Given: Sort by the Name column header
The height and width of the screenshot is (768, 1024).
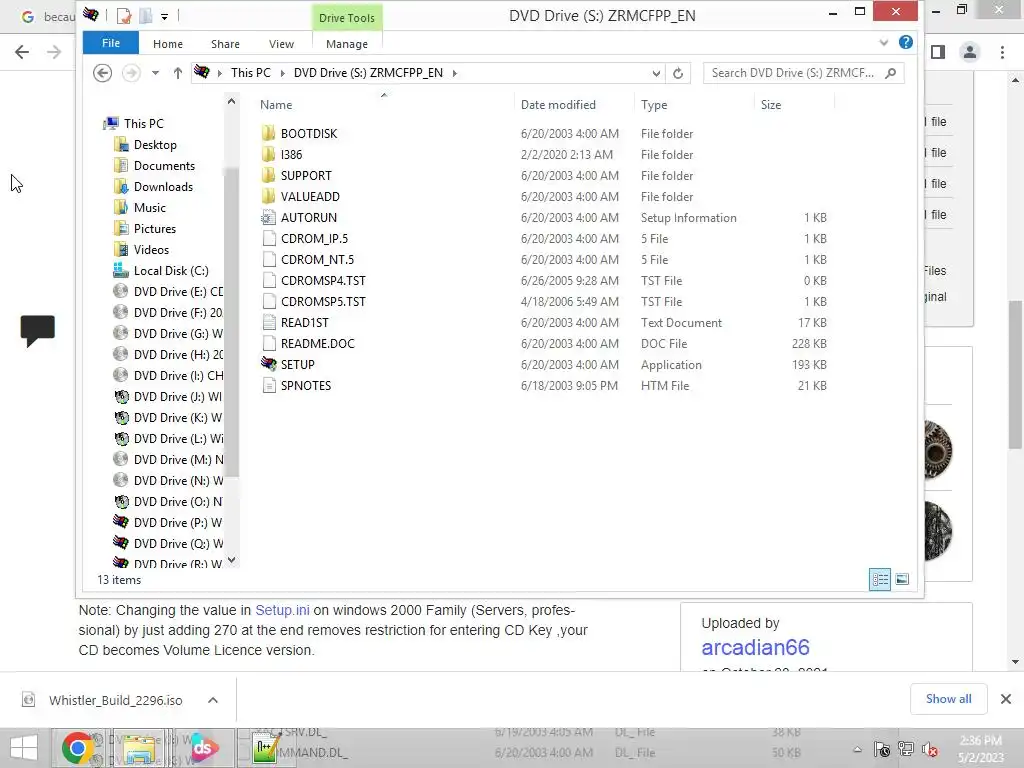Looking at the screenshot, I should 276,104.
